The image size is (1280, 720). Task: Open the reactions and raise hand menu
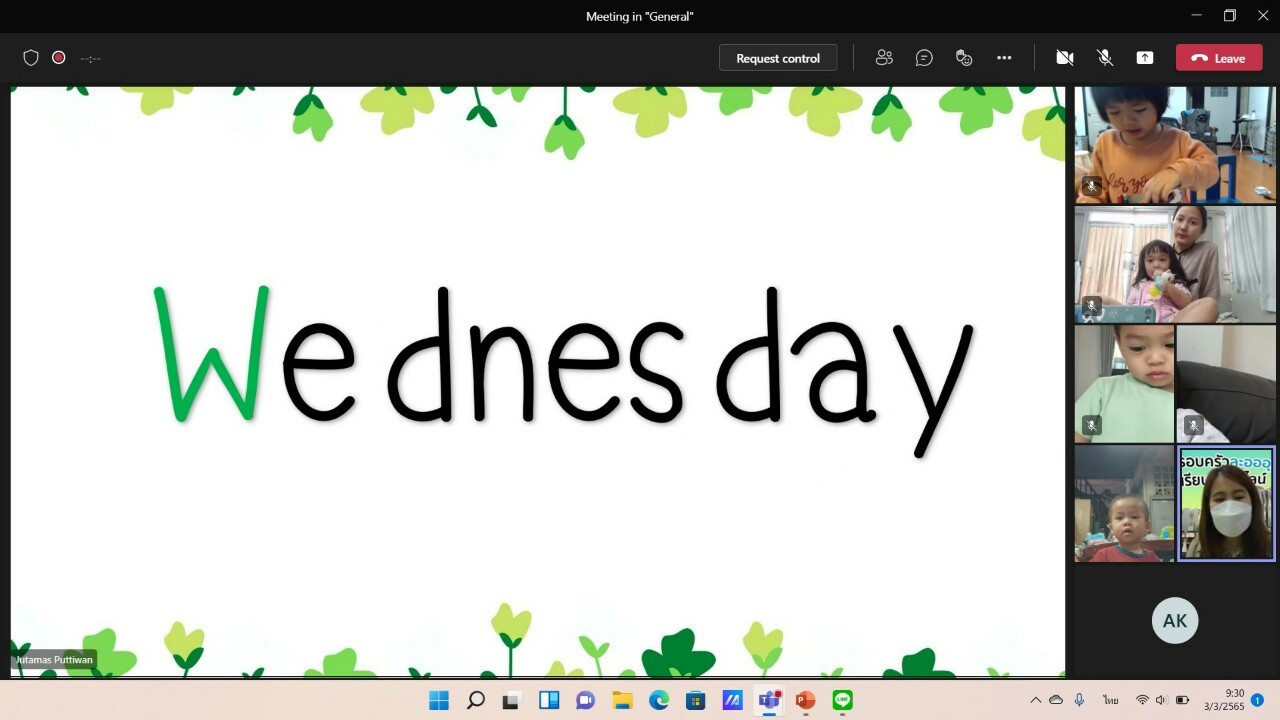coord(964,58)
